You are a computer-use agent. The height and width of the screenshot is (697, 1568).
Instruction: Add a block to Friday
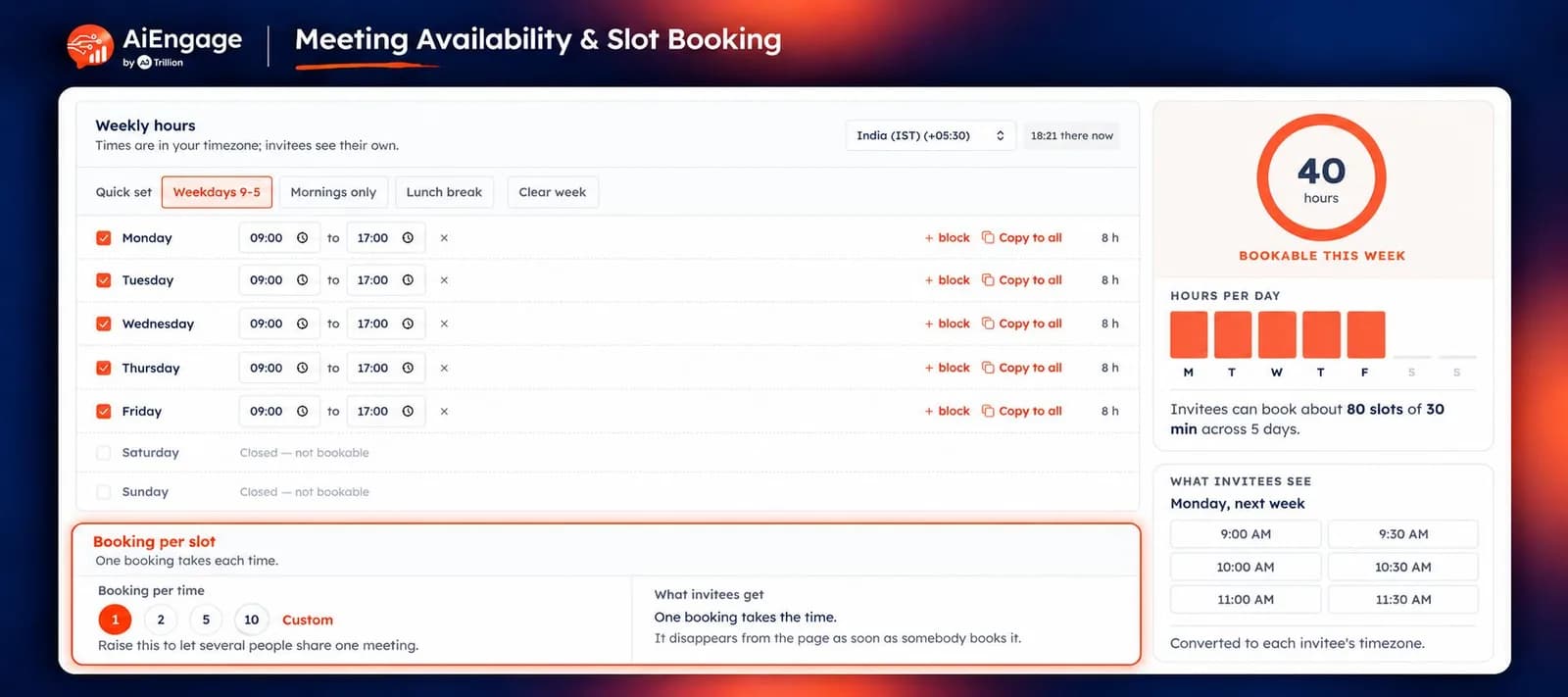(x=947, y=412)
